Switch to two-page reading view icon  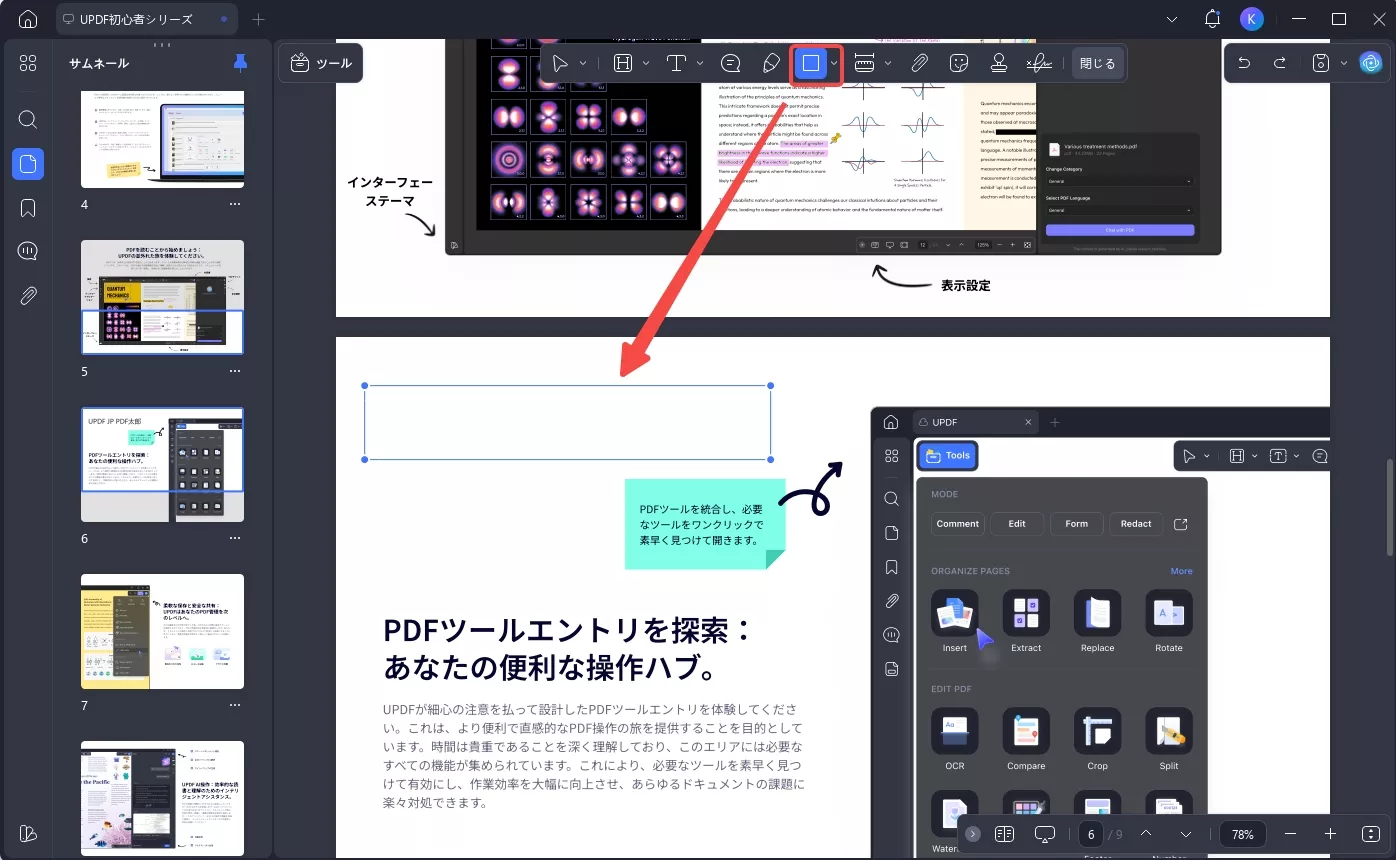pos(1004,834)
